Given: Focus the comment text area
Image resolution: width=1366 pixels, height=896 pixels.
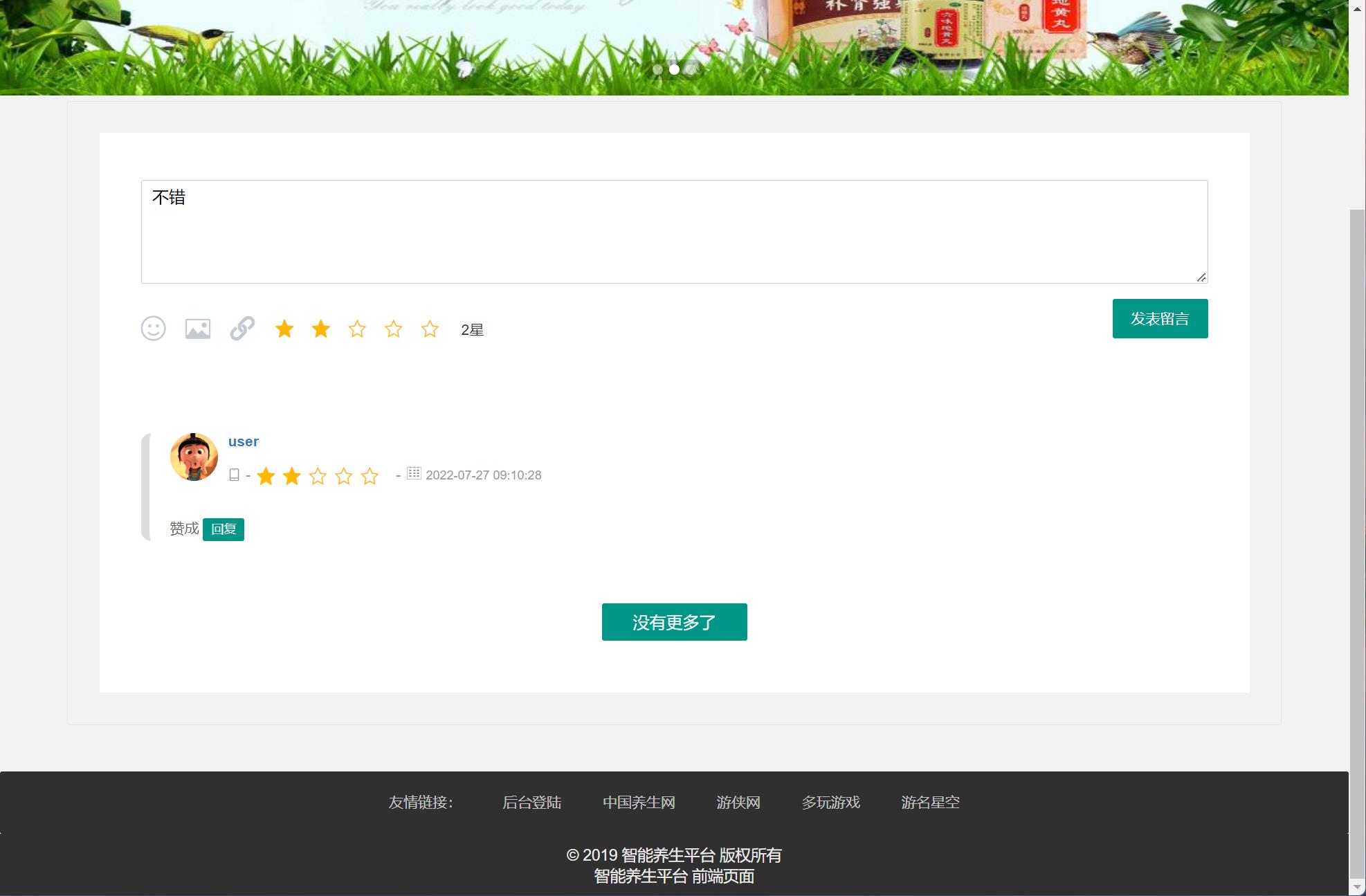Looking at the screenshot, I should click(674, 232).
